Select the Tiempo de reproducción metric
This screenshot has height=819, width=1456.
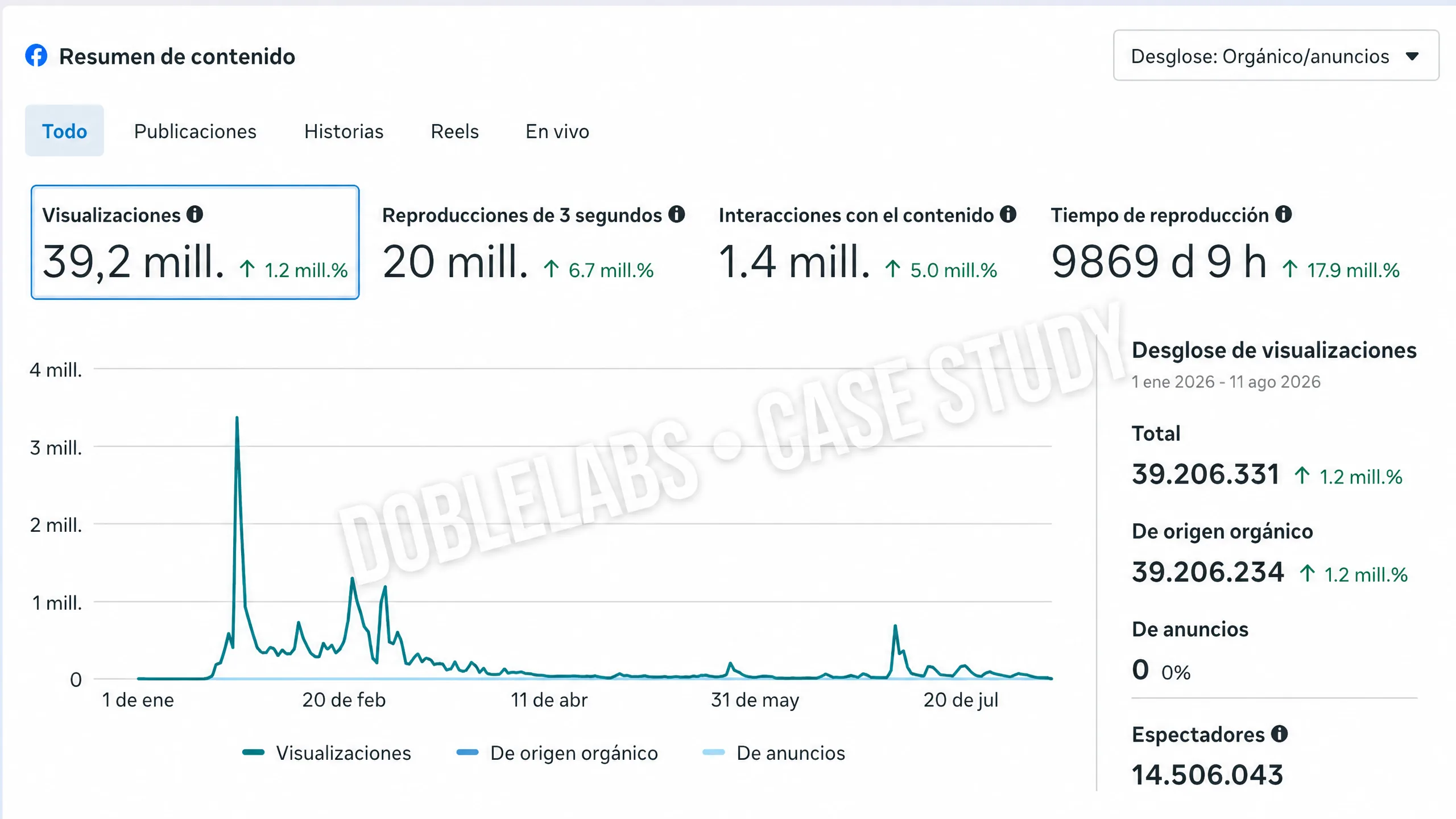[1225, 243]
